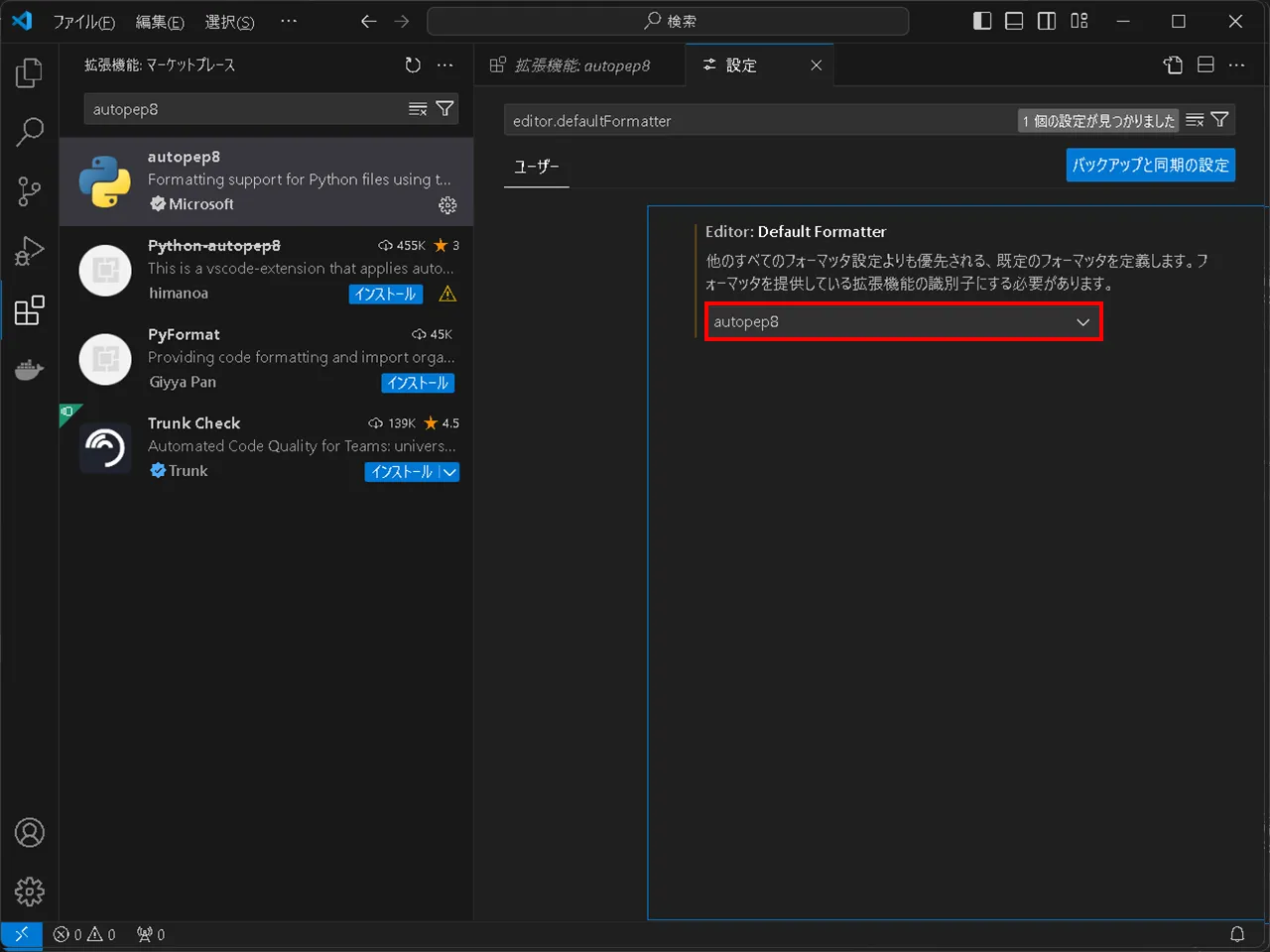The image size is (1270, 952).
Task: Split the editor with layout icon
Action: point(1206,65)
